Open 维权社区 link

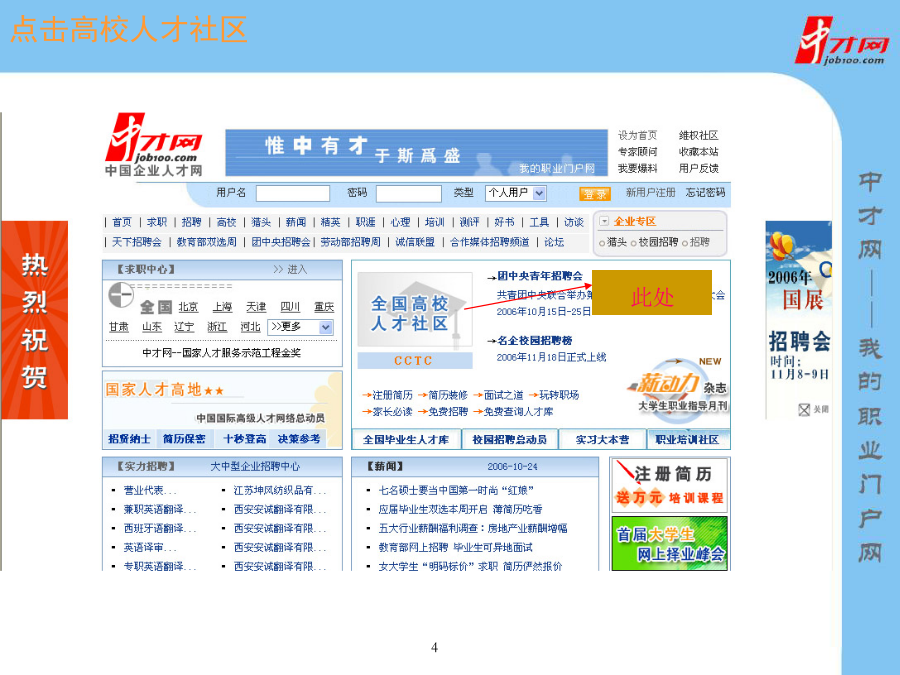[699, 135]
